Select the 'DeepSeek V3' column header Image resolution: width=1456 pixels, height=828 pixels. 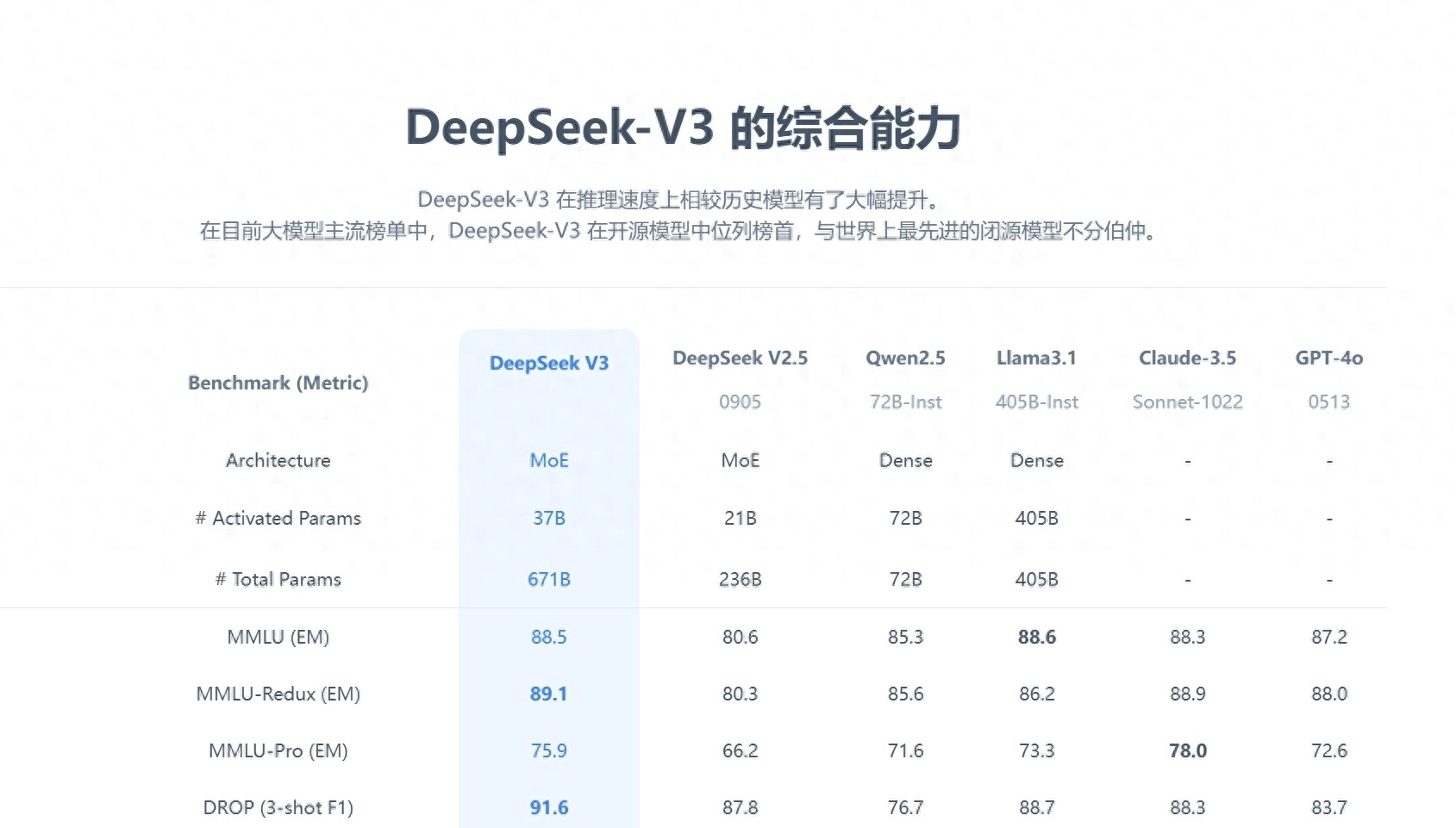tap(549, 363)
